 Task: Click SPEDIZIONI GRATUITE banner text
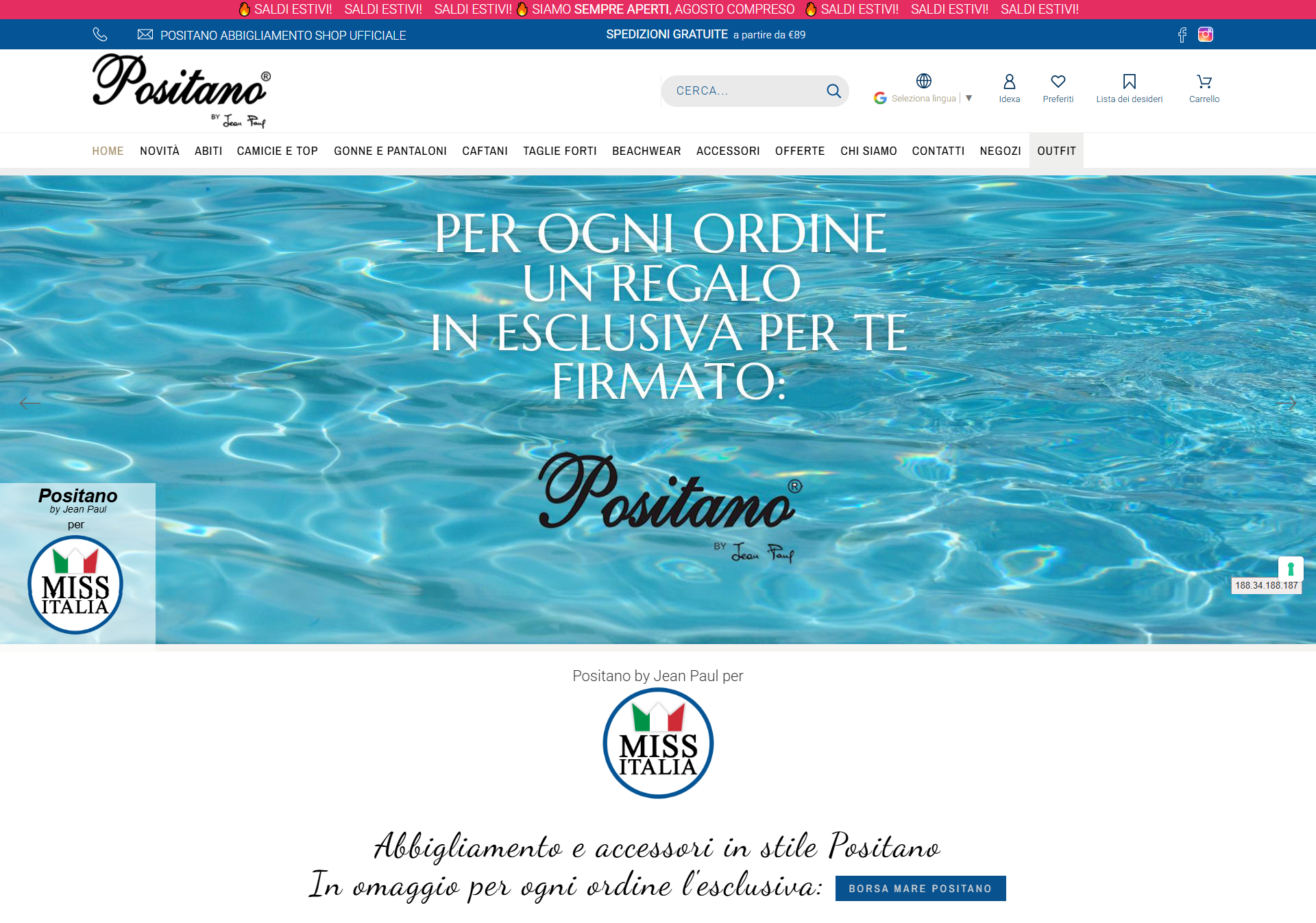click(667, 34)
